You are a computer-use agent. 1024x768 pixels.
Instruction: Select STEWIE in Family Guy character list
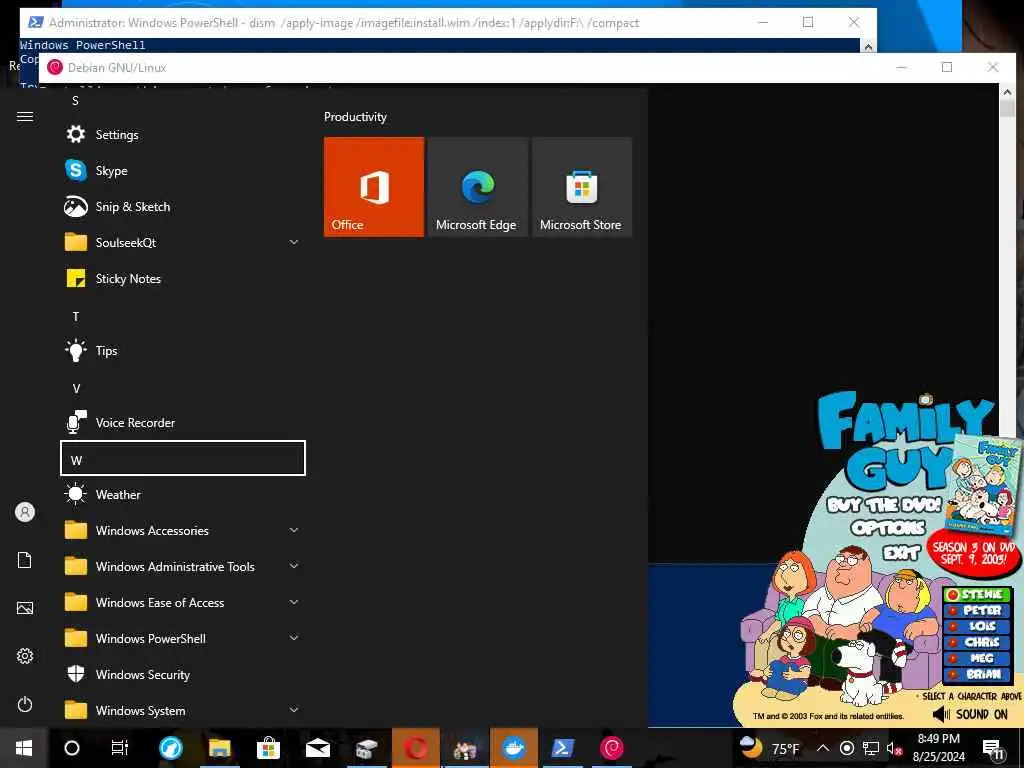point(978,594)
